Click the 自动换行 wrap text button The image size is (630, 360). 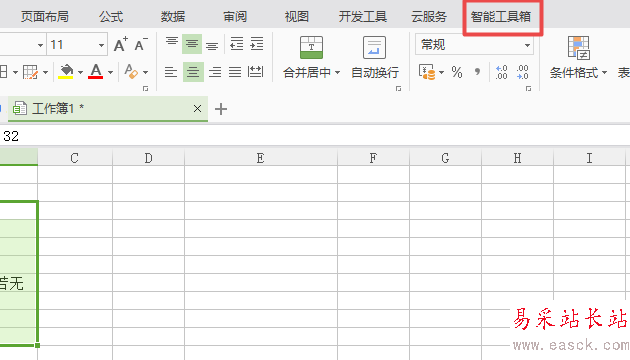[x=374, y=58]
